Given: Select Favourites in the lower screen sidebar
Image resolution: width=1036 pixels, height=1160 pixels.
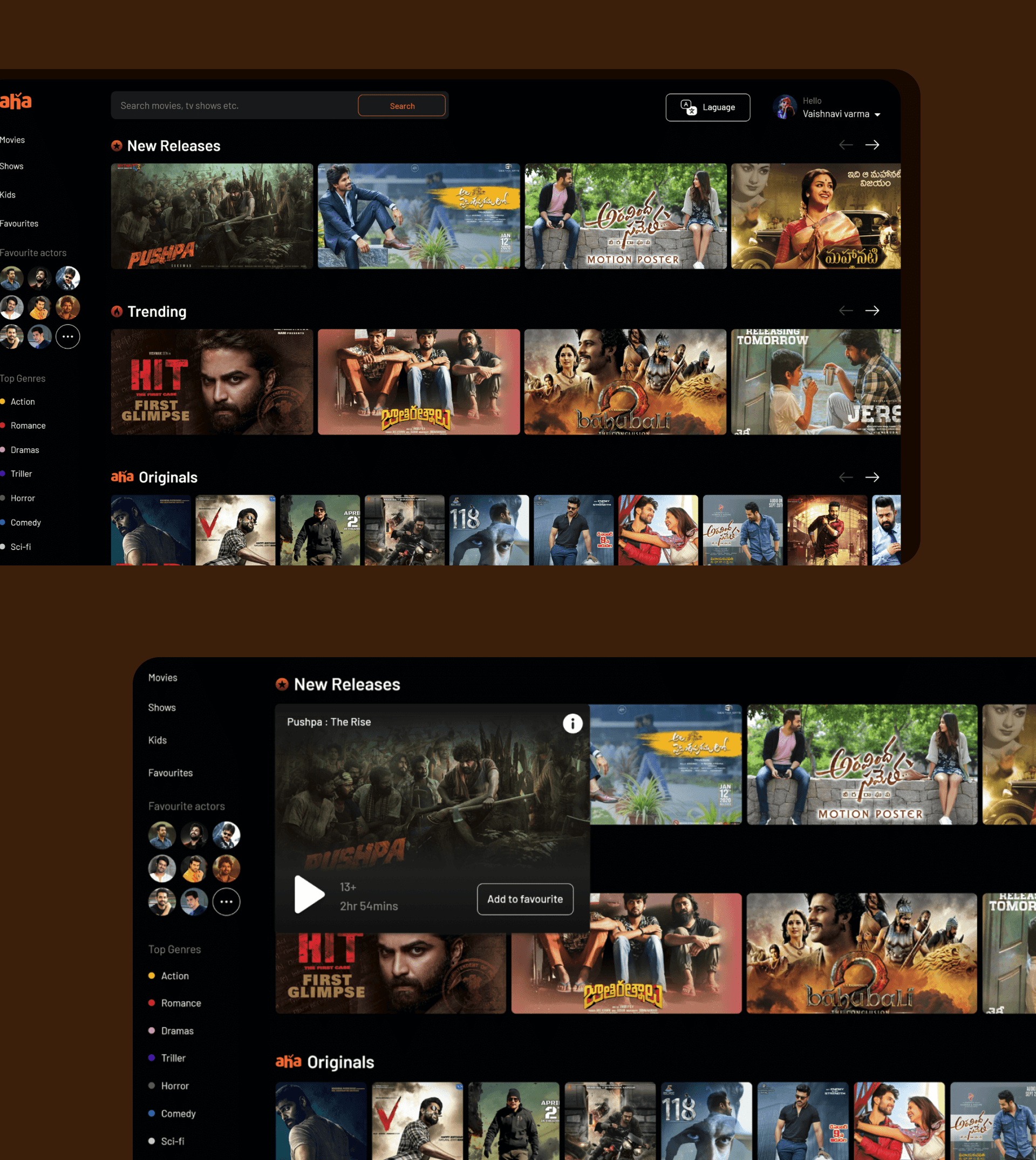Looking at the screenshot, I should click(171, 773).
